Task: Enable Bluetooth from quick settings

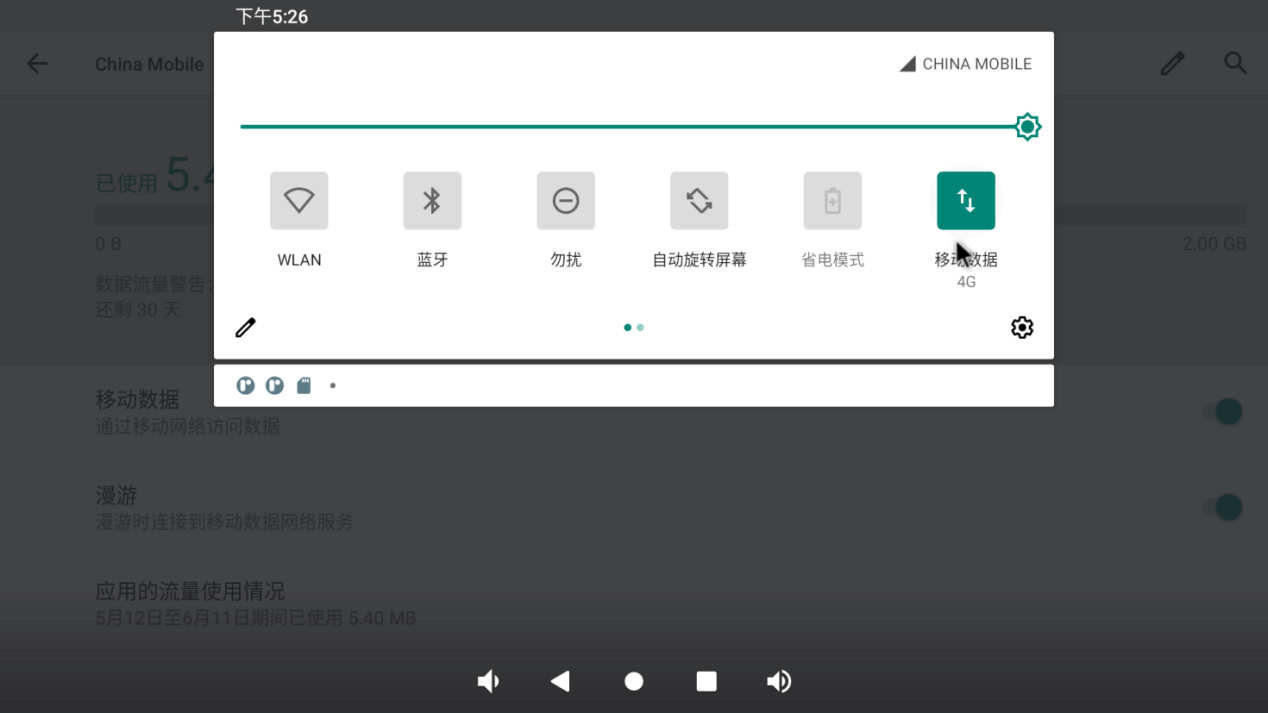Action: coord(432,201)
